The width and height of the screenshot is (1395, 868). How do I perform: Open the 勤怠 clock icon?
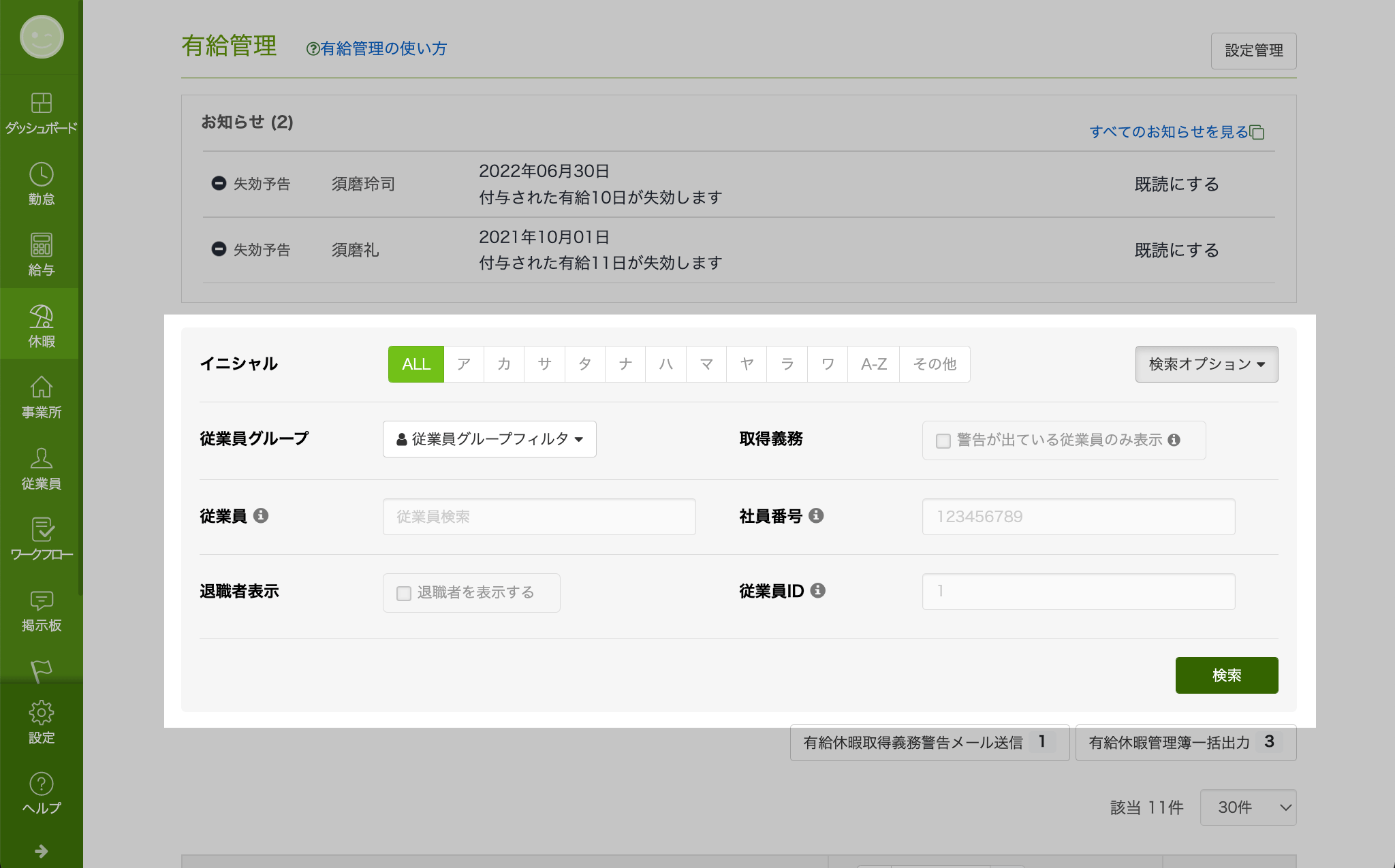[x=42, y=174]
